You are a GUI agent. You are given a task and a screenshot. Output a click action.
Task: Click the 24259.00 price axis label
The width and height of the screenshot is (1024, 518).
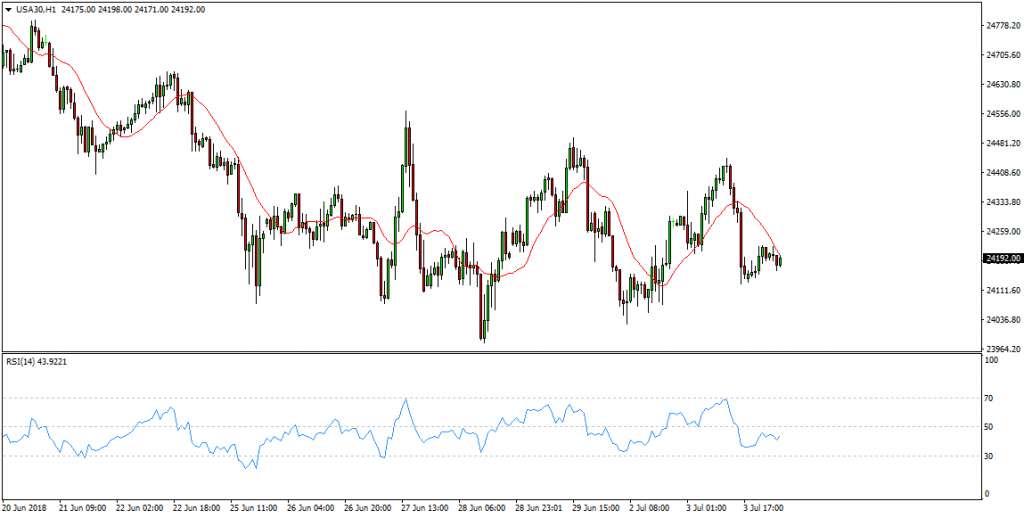coord(1004,231)
